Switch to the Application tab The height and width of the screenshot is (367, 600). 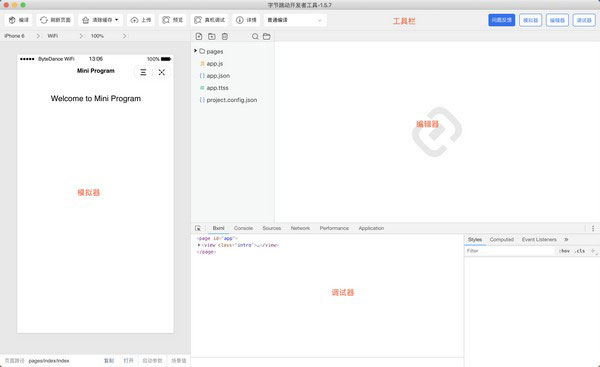(x=371, y=228)
